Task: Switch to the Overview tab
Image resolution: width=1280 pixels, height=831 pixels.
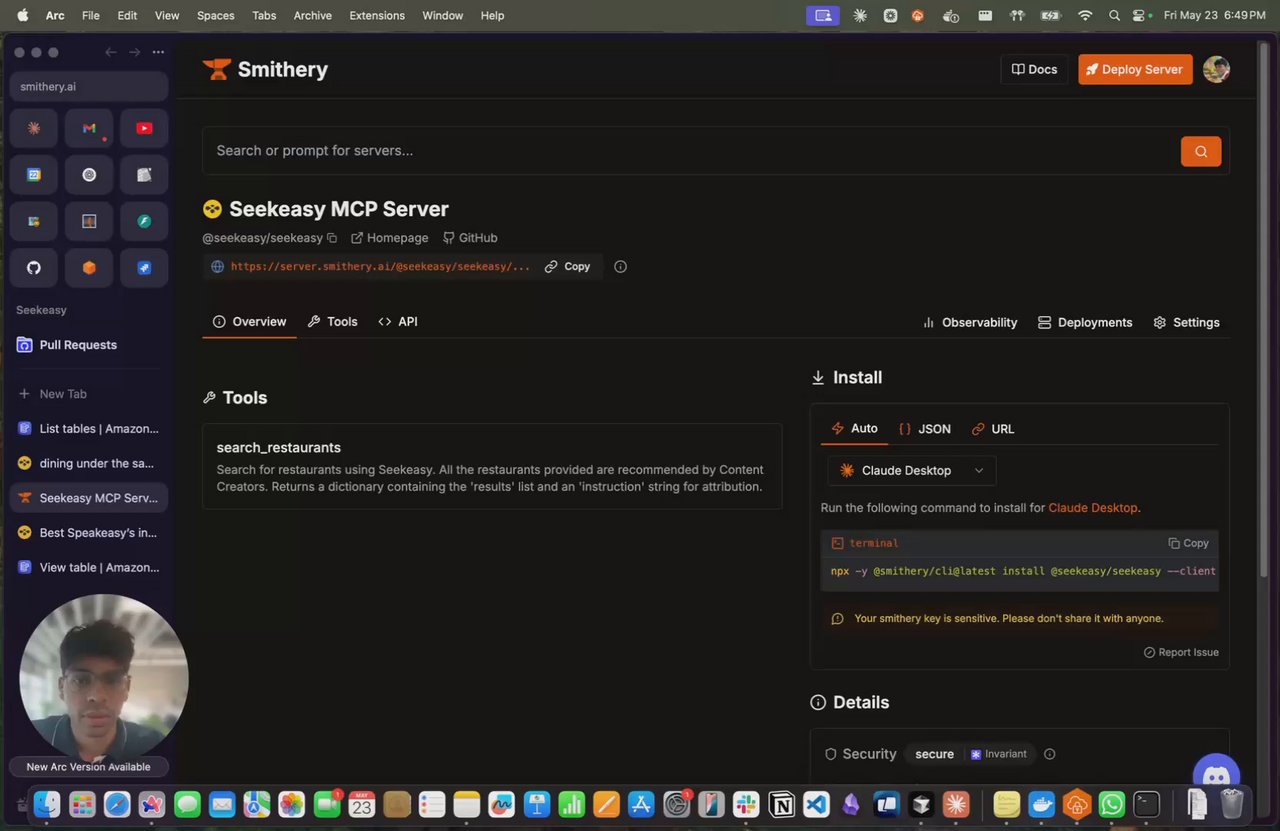Action: click(249, 322)
